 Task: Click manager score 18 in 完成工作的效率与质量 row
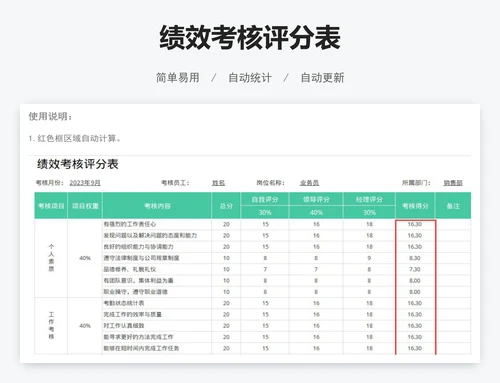pos(369,314)
